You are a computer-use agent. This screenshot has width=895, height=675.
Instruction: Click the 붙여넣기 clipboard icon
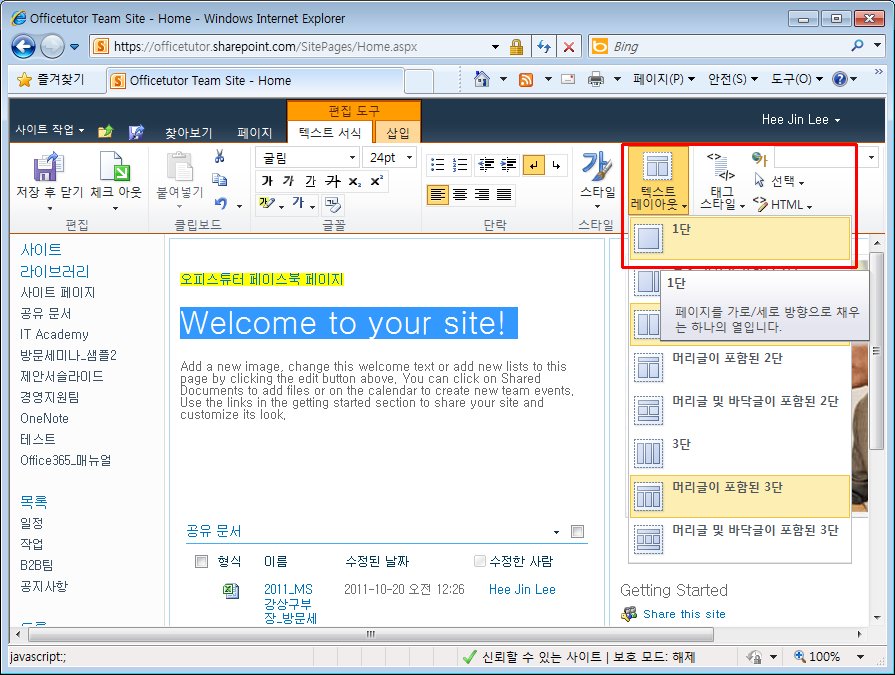[x=179, y=167]
